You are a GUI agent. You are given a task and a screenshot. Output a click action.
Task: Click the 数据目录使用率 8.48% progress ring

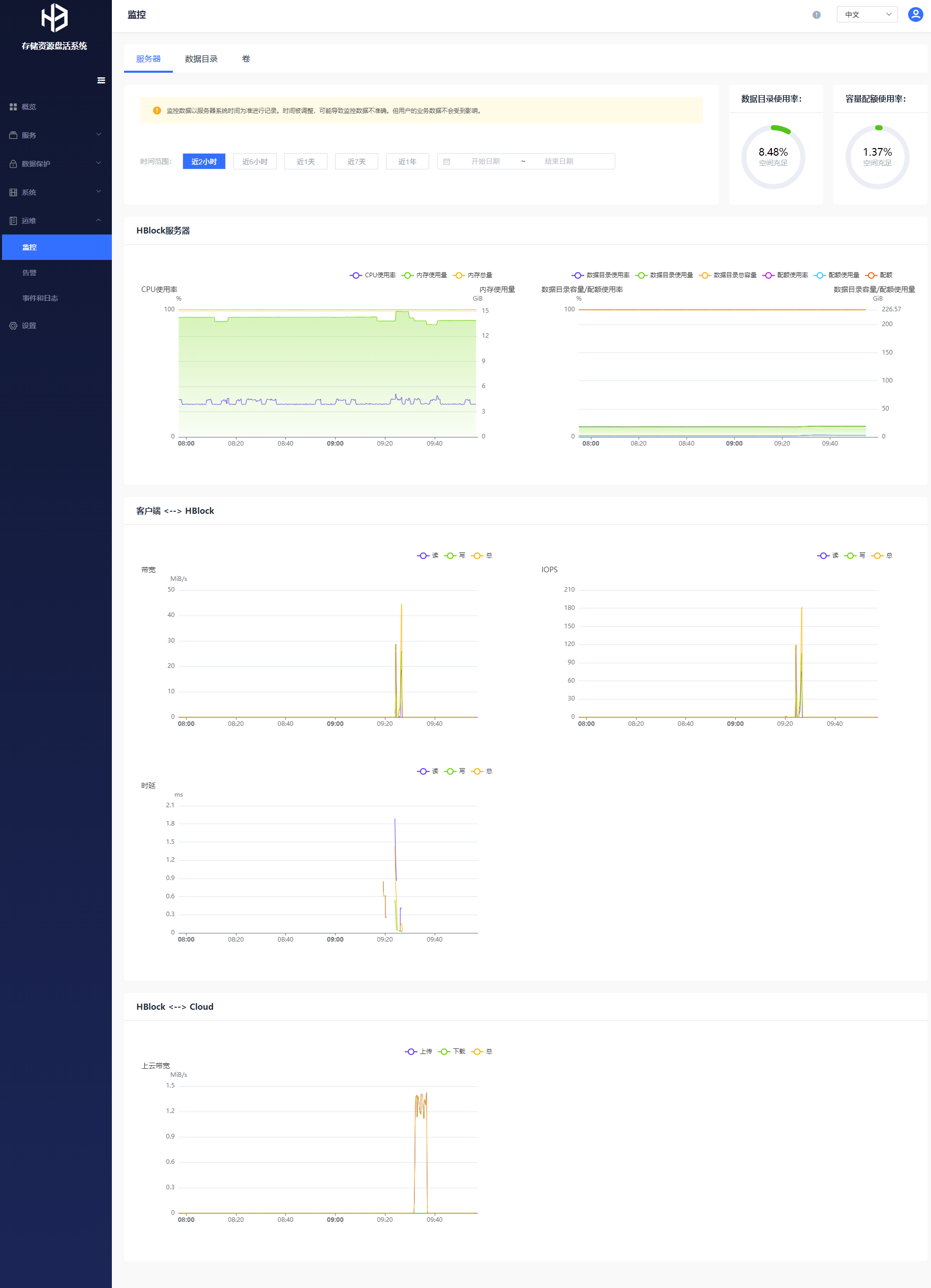click(x=773, y=157)
